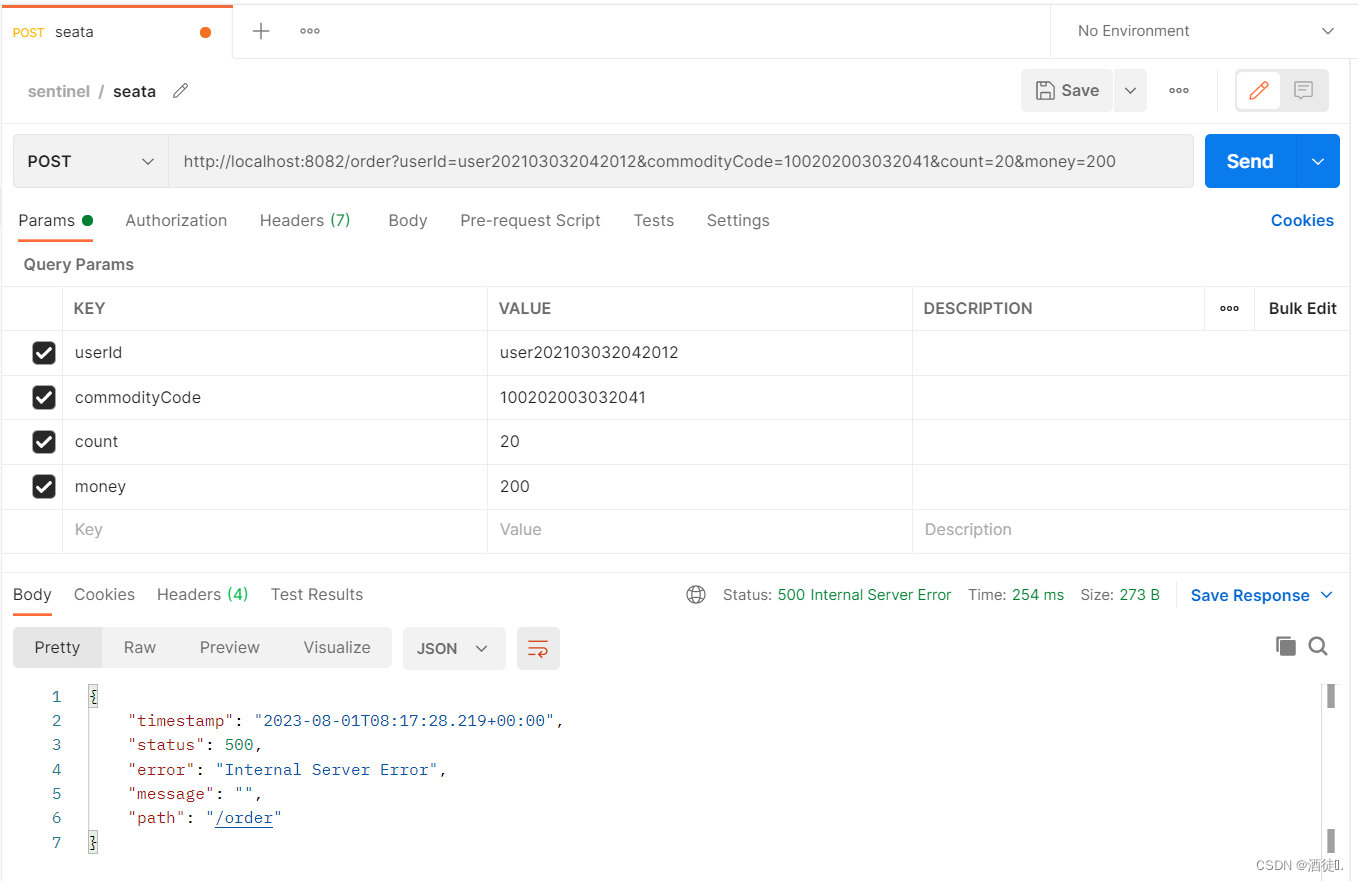Open the Headers (7) request tab
The height and width of the screenshot is (881, 1358).
click(x=305, y=220)
